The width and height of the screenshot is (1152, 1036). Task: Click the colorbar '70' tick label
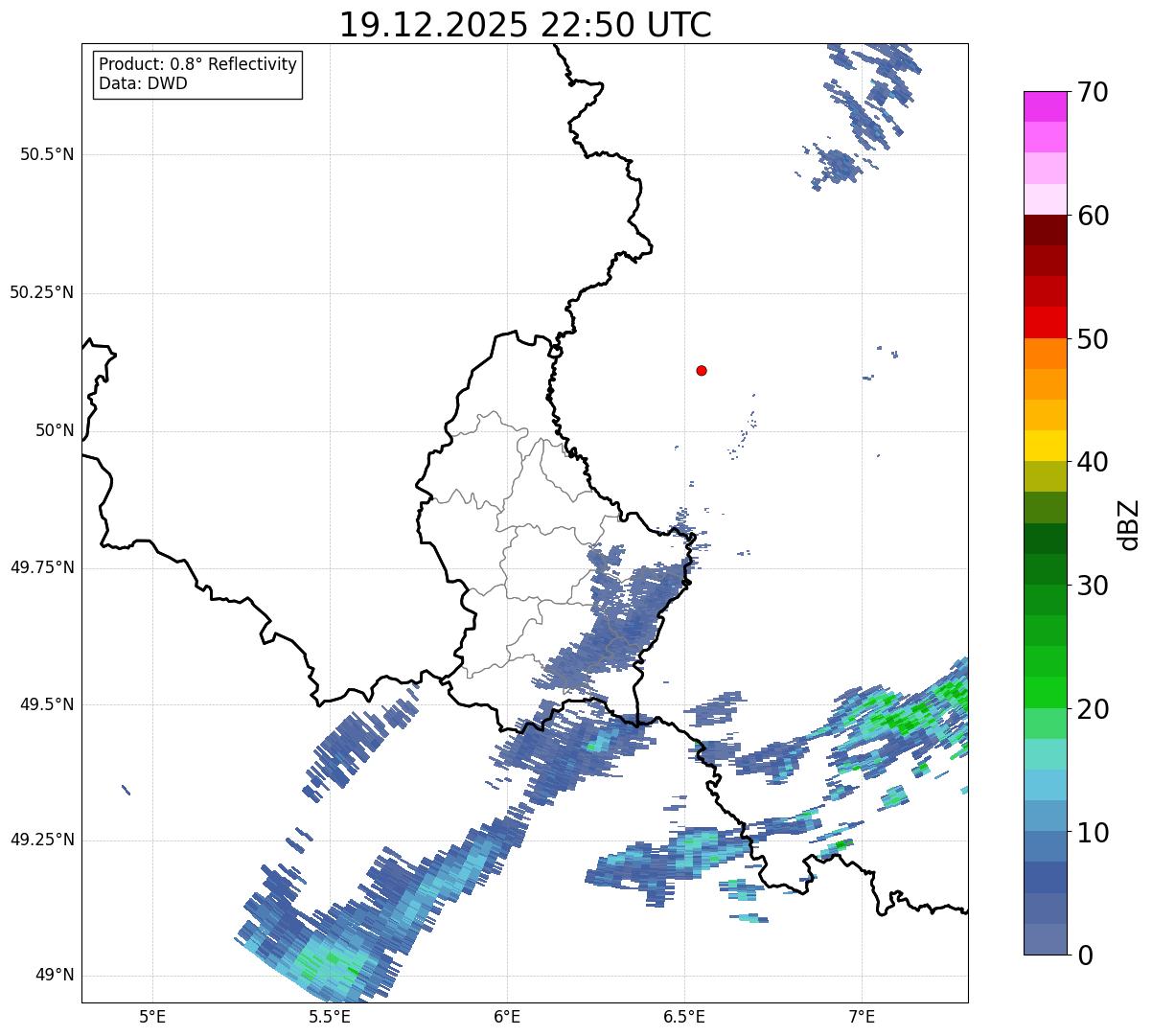pos(1093,93)
